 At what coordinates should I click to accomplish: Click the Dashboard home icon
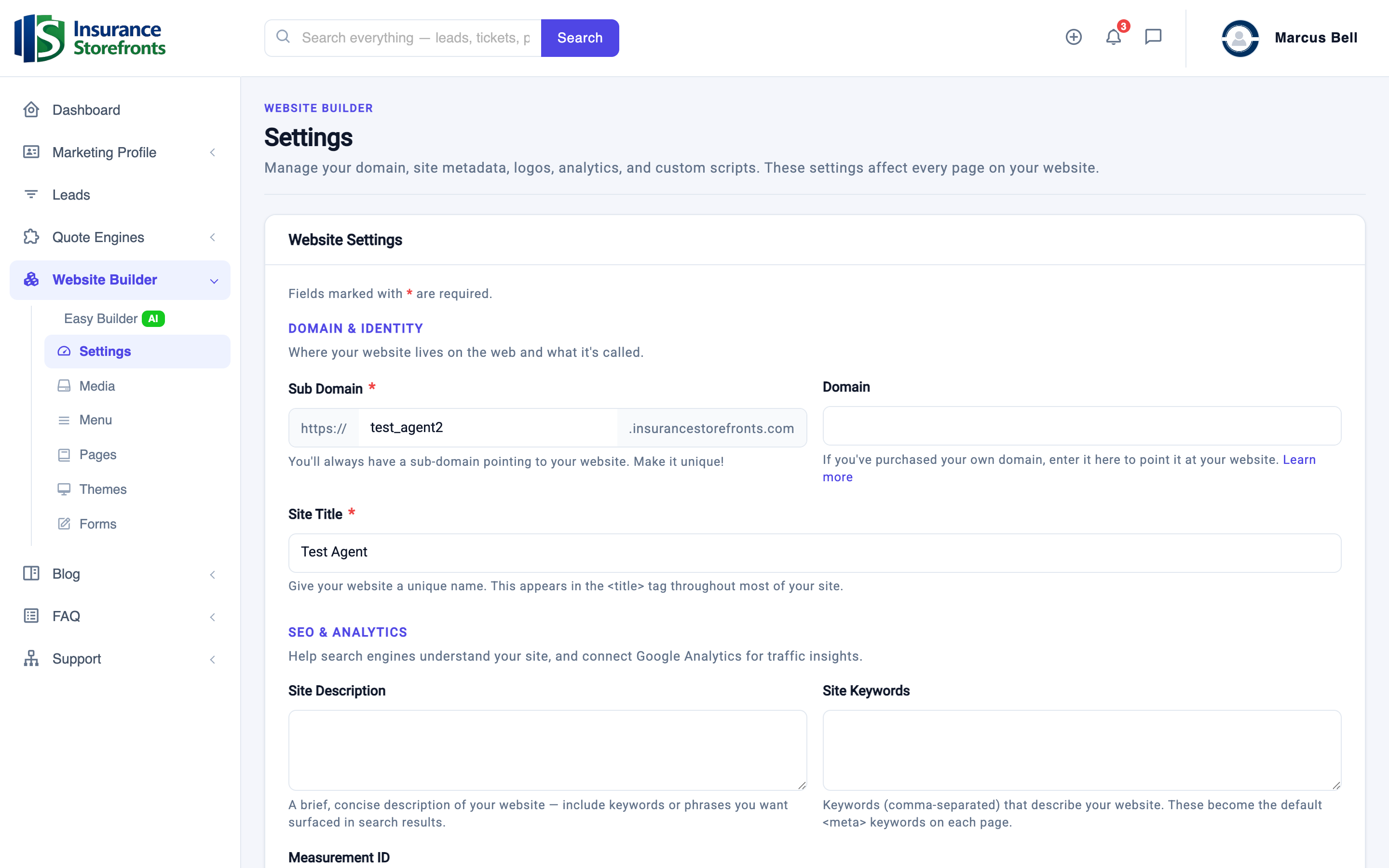pyautogui.click(x=31, y=109)
